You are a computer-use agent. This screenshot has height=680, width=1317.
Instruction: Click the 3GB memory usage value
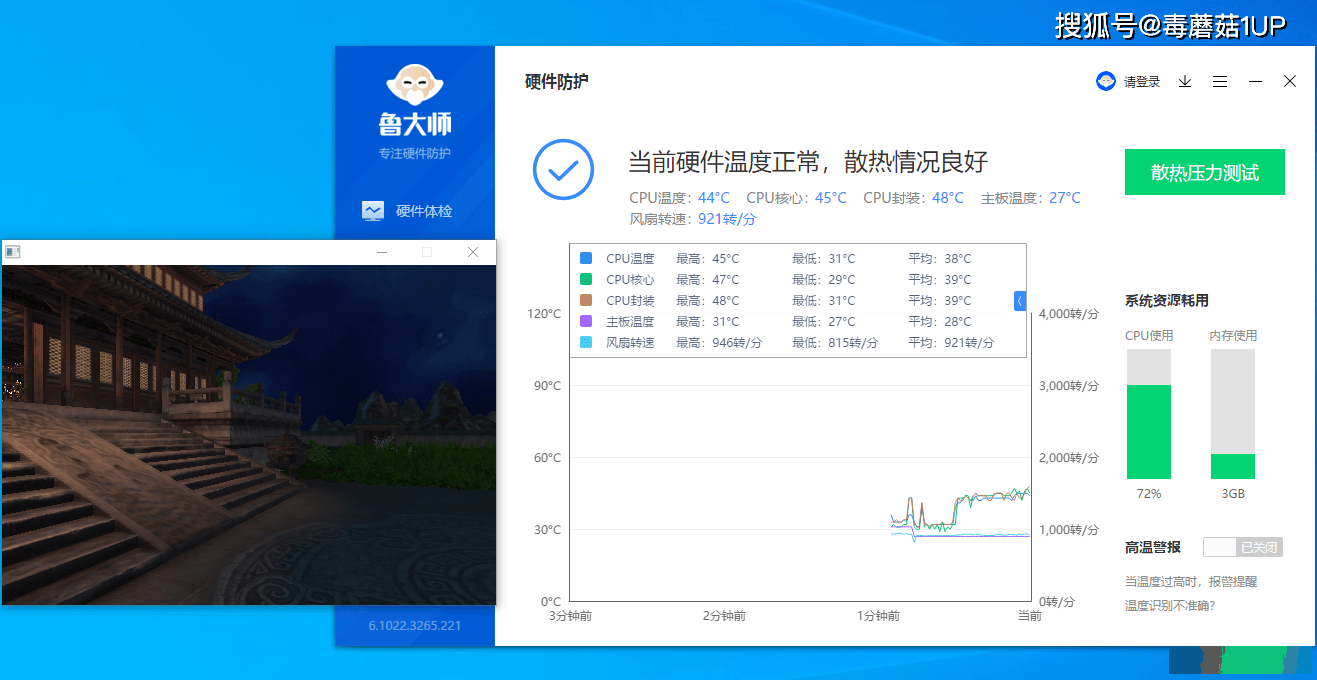pyautogui.click(x=1233, y=494)
